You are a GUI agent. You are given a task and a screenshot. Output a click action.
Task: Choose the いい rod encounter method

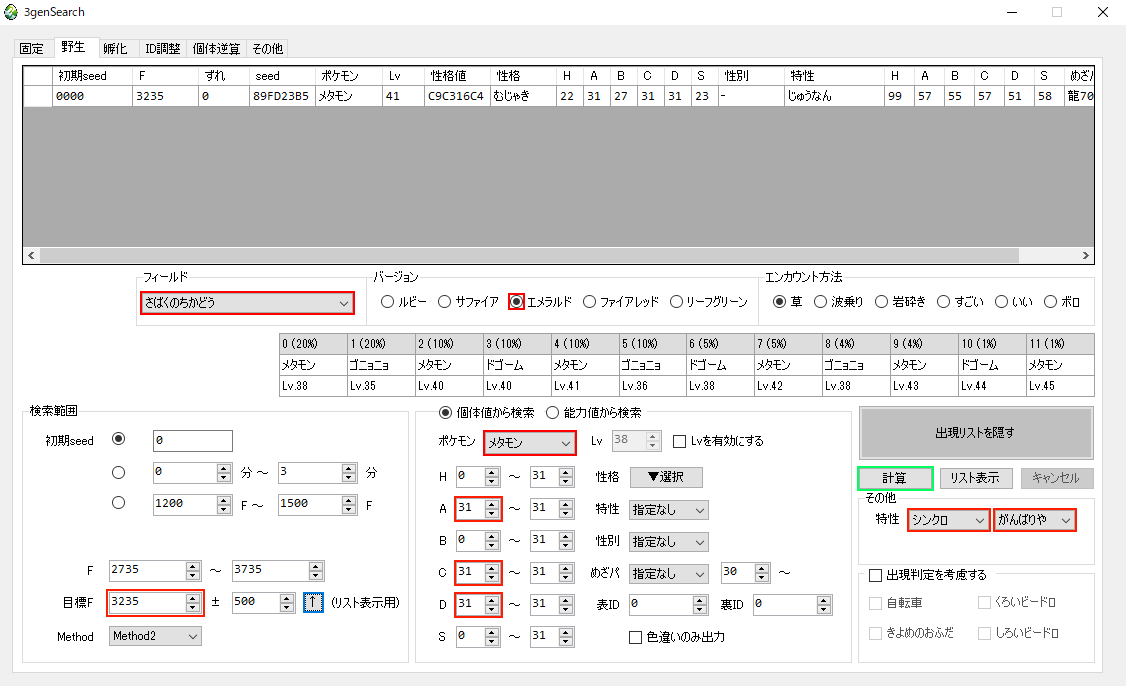[1002, 302]
